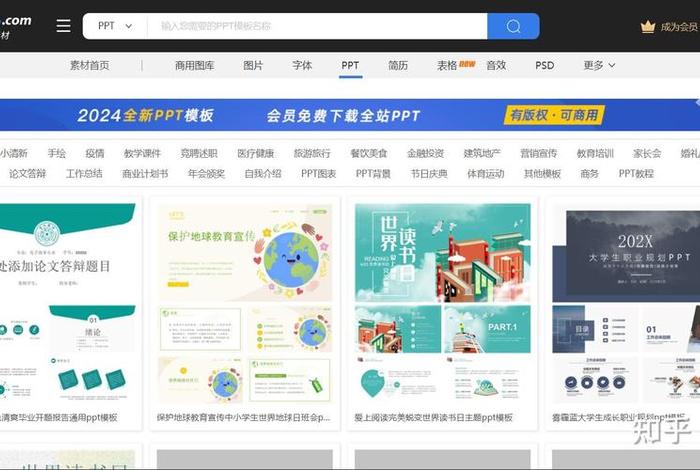Filter by 其他模板 category
The width and height of the screenshot is (700, 470).
pos(542,173)
